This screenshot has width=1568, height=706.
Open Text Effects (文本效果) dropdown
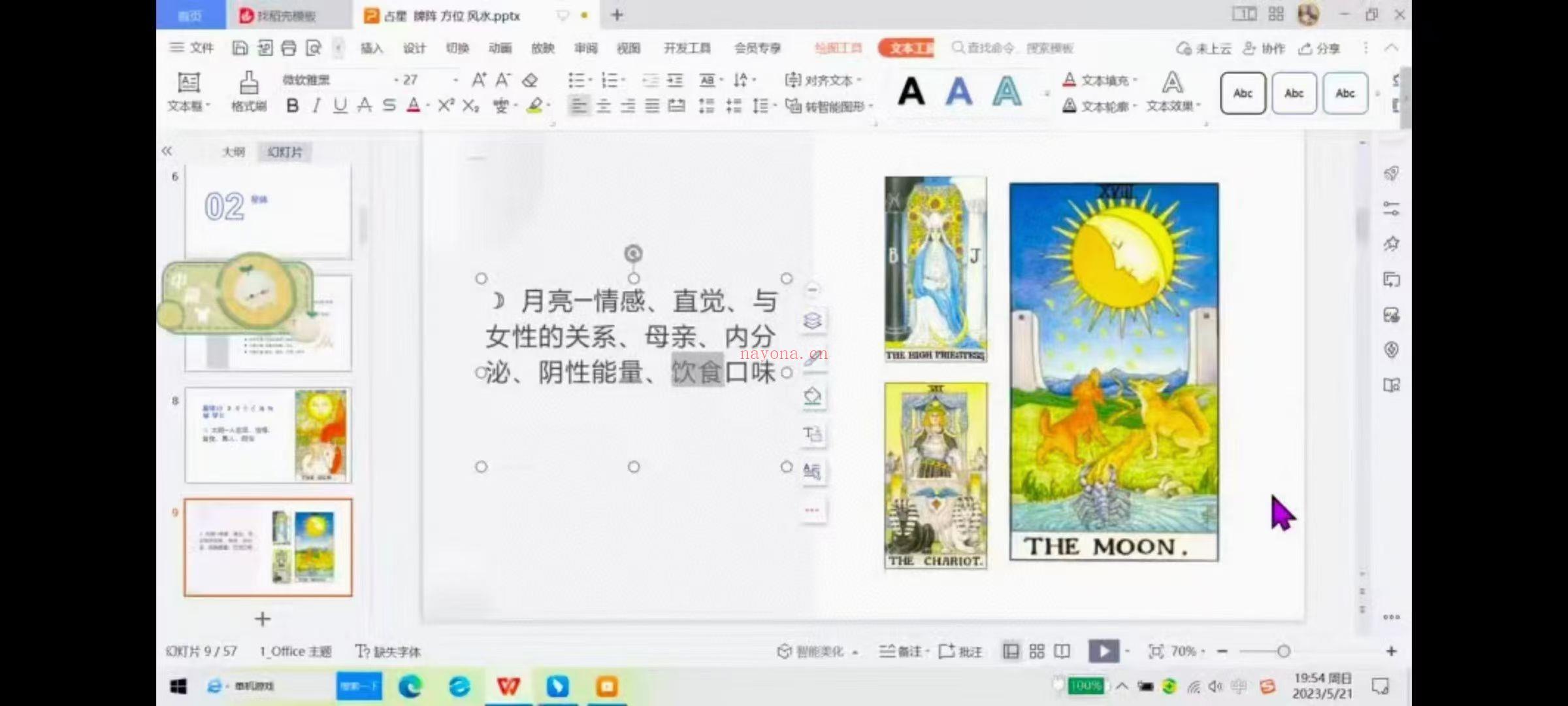tap(1173, 92)
